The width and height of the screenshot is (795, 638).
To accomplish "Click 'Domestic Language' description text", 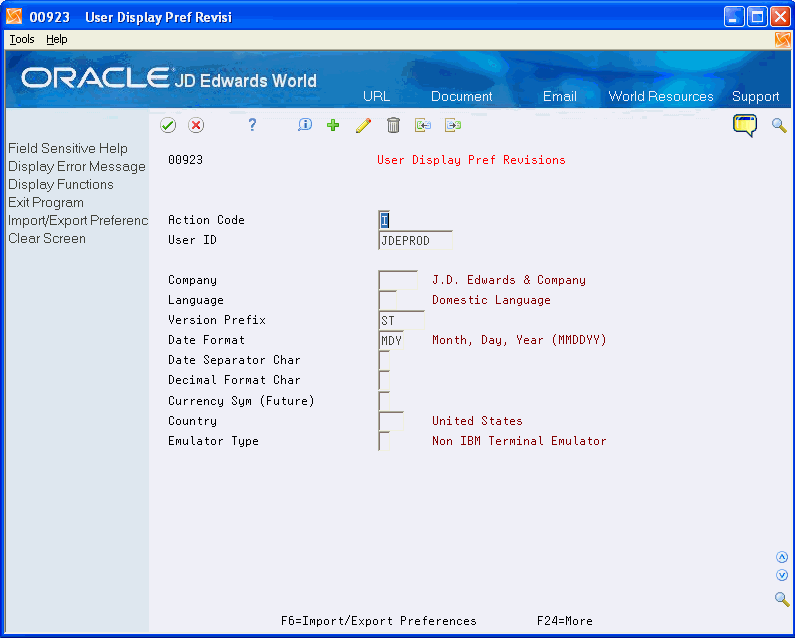I will tap(491, 300).
